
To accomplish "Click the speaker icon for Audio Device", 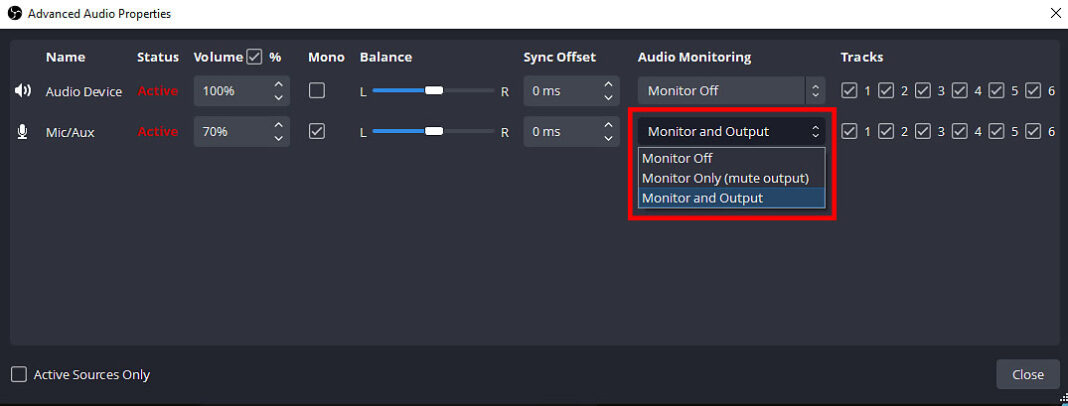I will coord(23,91).
